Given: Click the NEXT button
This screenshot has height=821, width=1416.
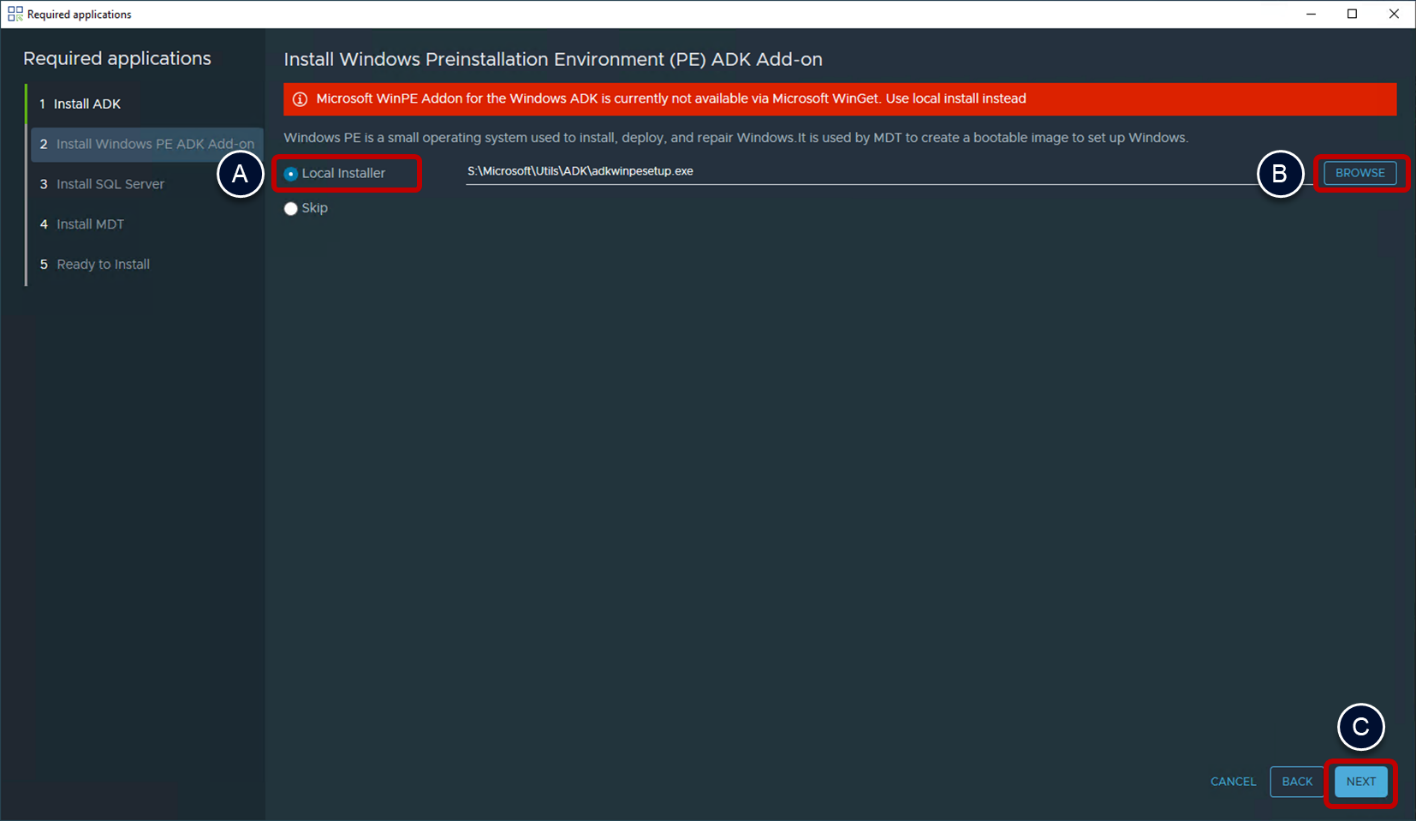Looking at the screenshot, I should [x=1360, y=782].
